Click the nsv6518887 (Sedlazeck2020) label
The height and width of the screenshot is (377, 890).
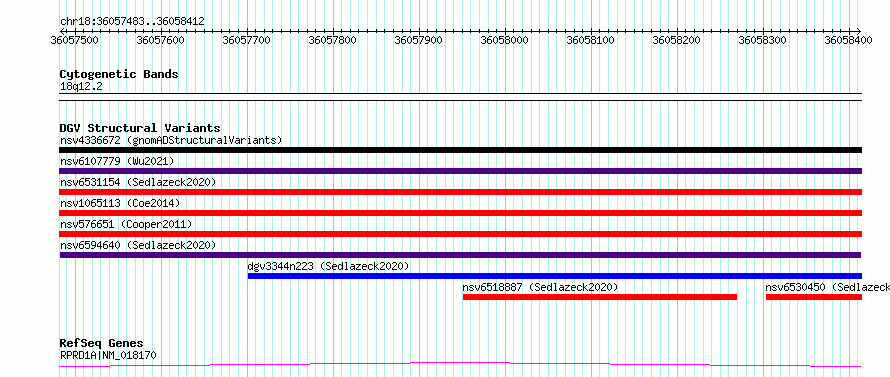[x=540, y=287]
